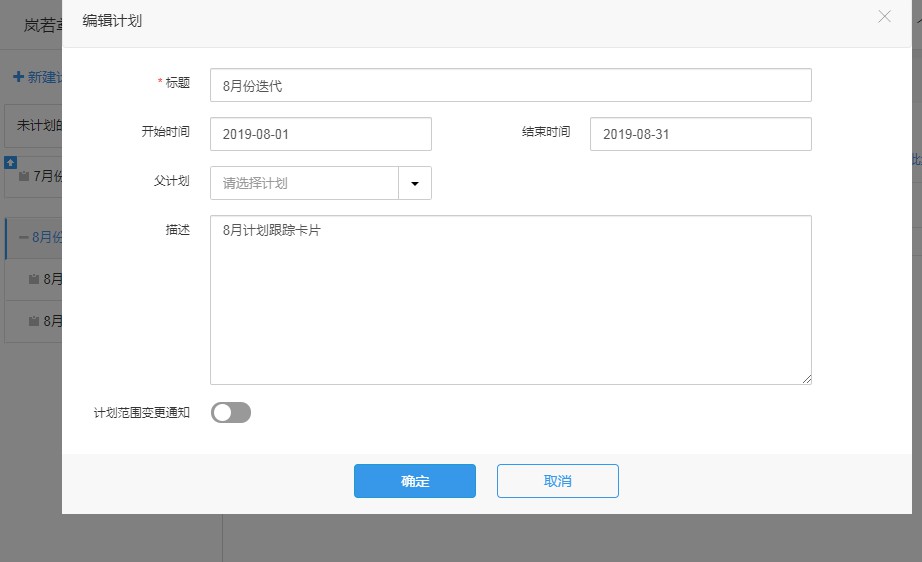The image size is (922, 562).
Task: Click the blue up-arrow icon above 7月份
Action: click(10, 162)
